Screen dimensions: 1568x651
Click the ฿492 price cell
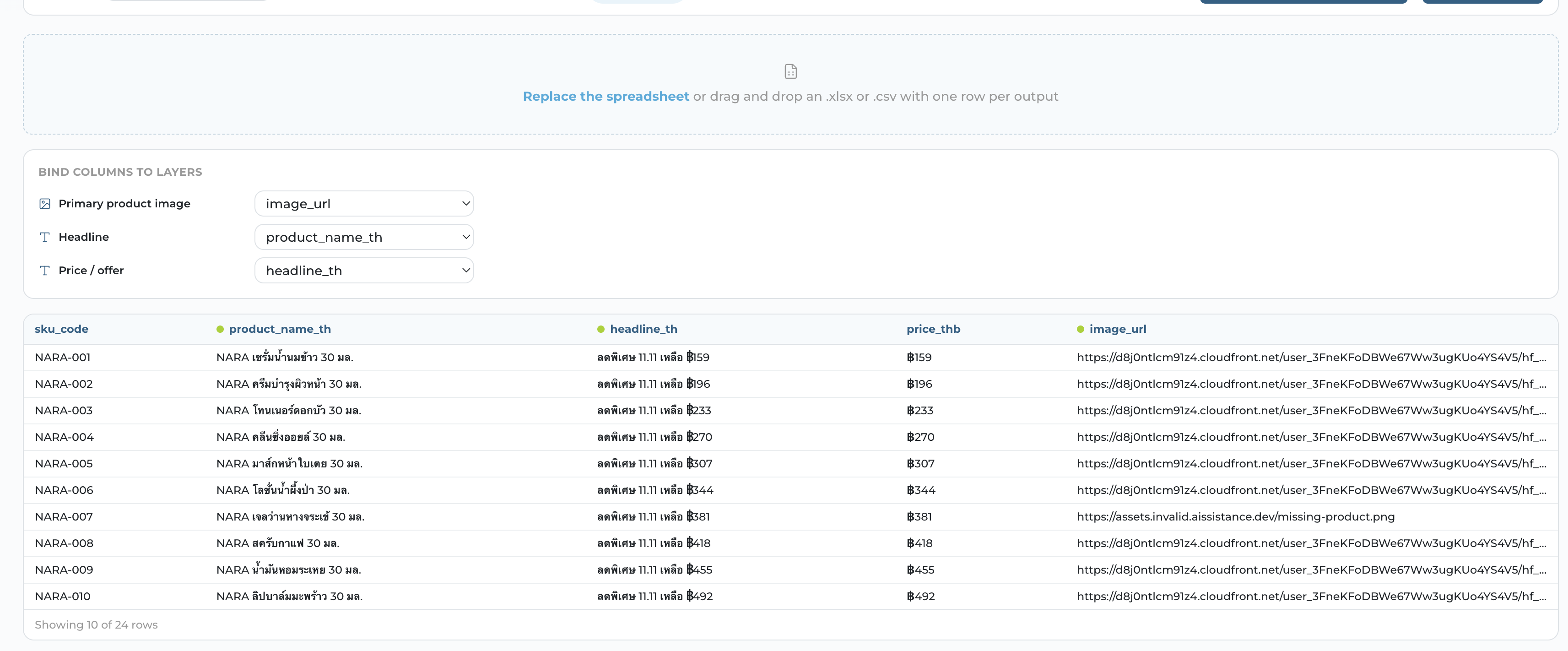click(920, 597)
